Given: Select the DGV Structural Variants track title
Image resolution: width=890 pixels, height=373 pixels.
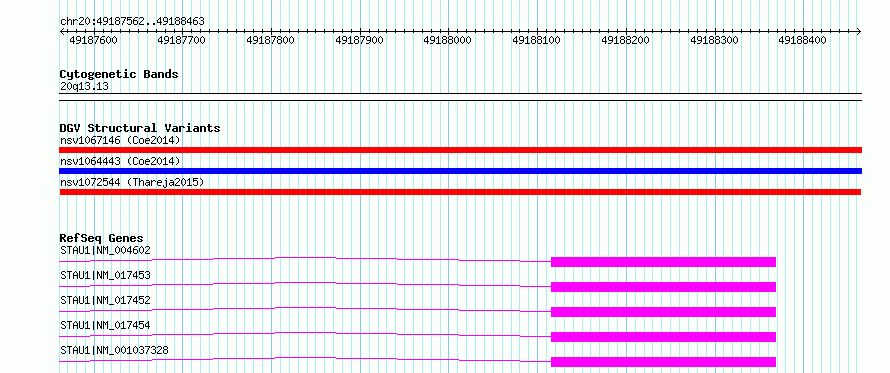Looking at the screenshot, I should [x=140, y=128].
